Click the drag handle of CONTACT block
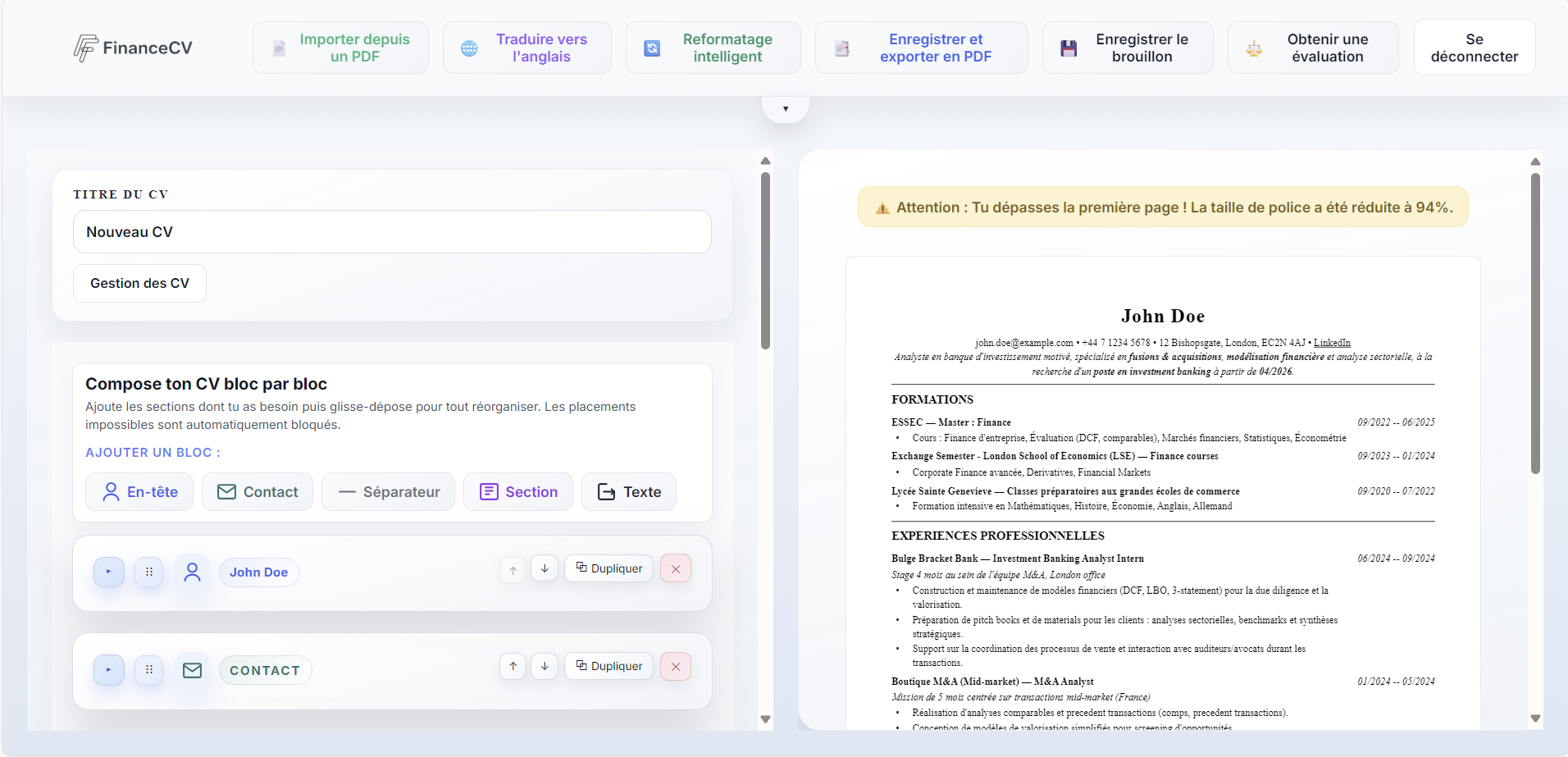1568x757 pixels. (149, 670)
